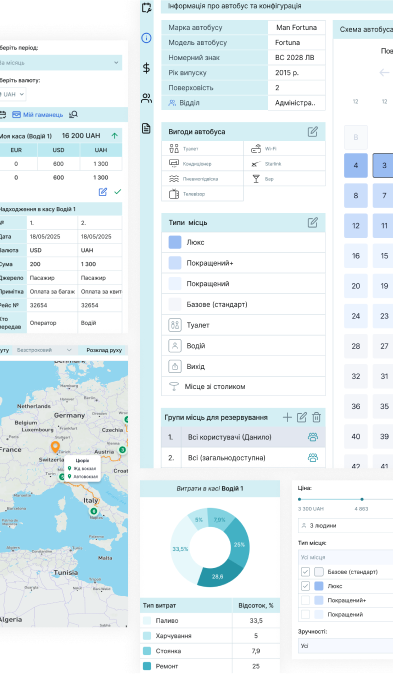Select seat number 16 in bus scheme
393x674 pixels.
356,256
